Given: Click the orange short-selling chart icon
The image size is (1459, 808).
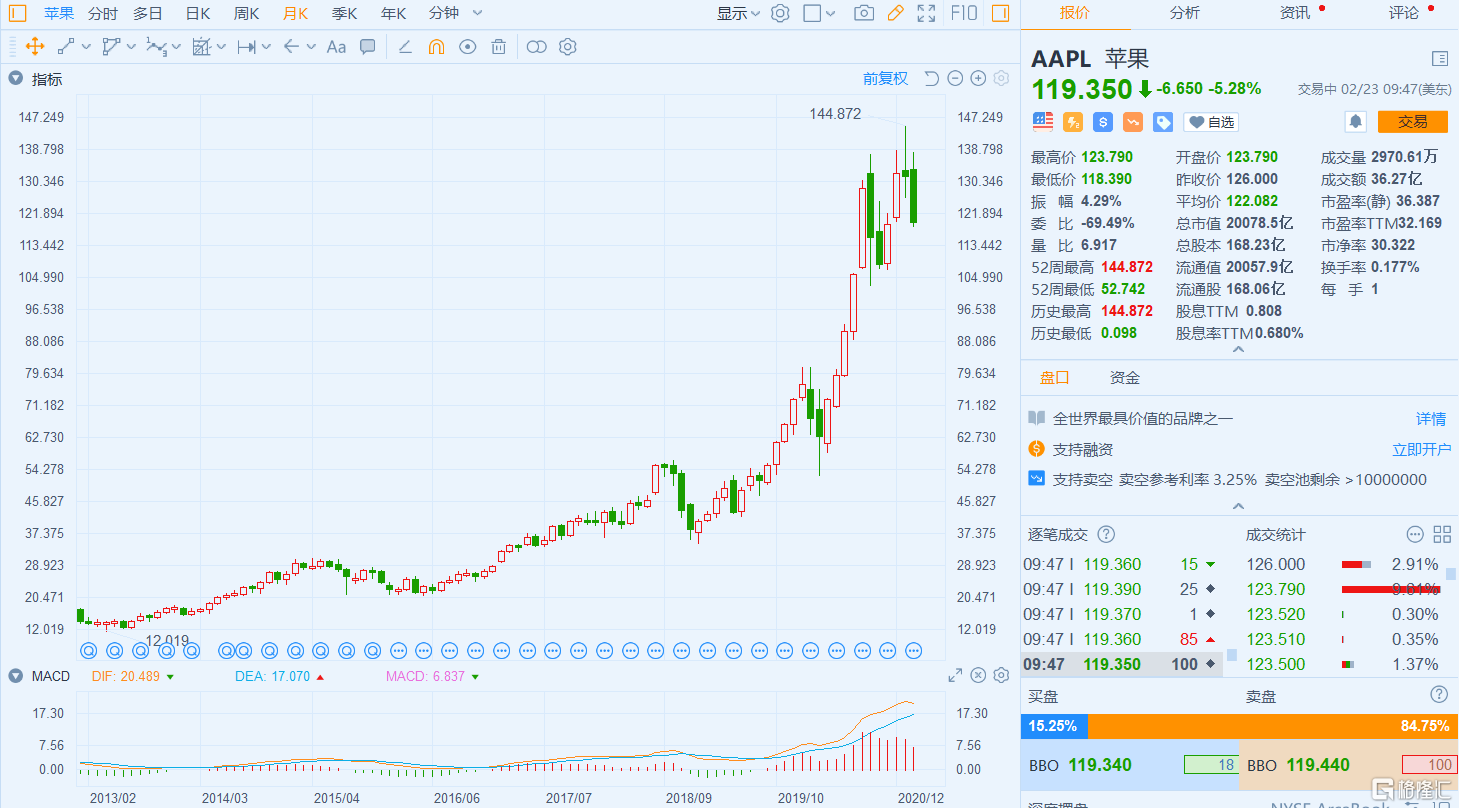Looking at the screenshot, I should point(1133,121).
